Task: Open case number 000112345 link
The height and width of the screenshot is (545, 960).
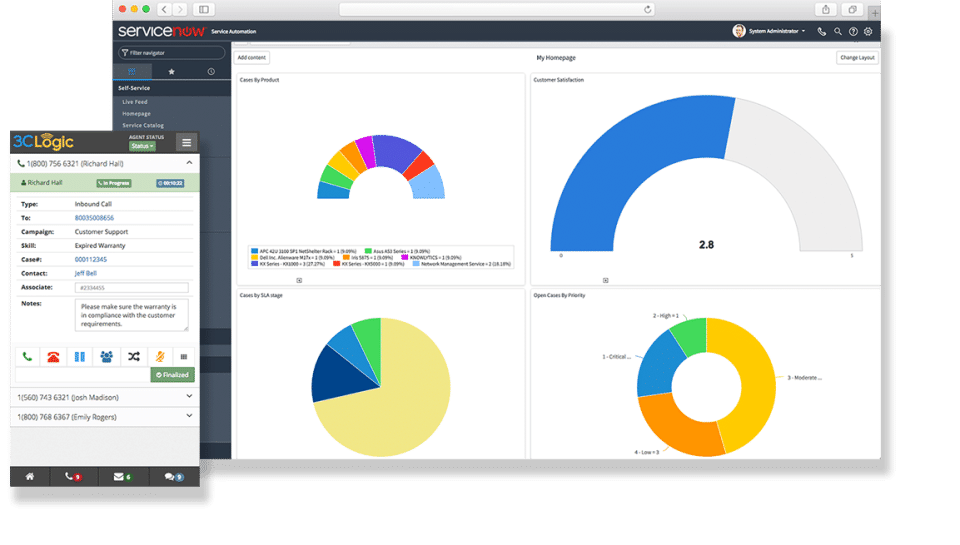Action: click(x=91, y=259)
